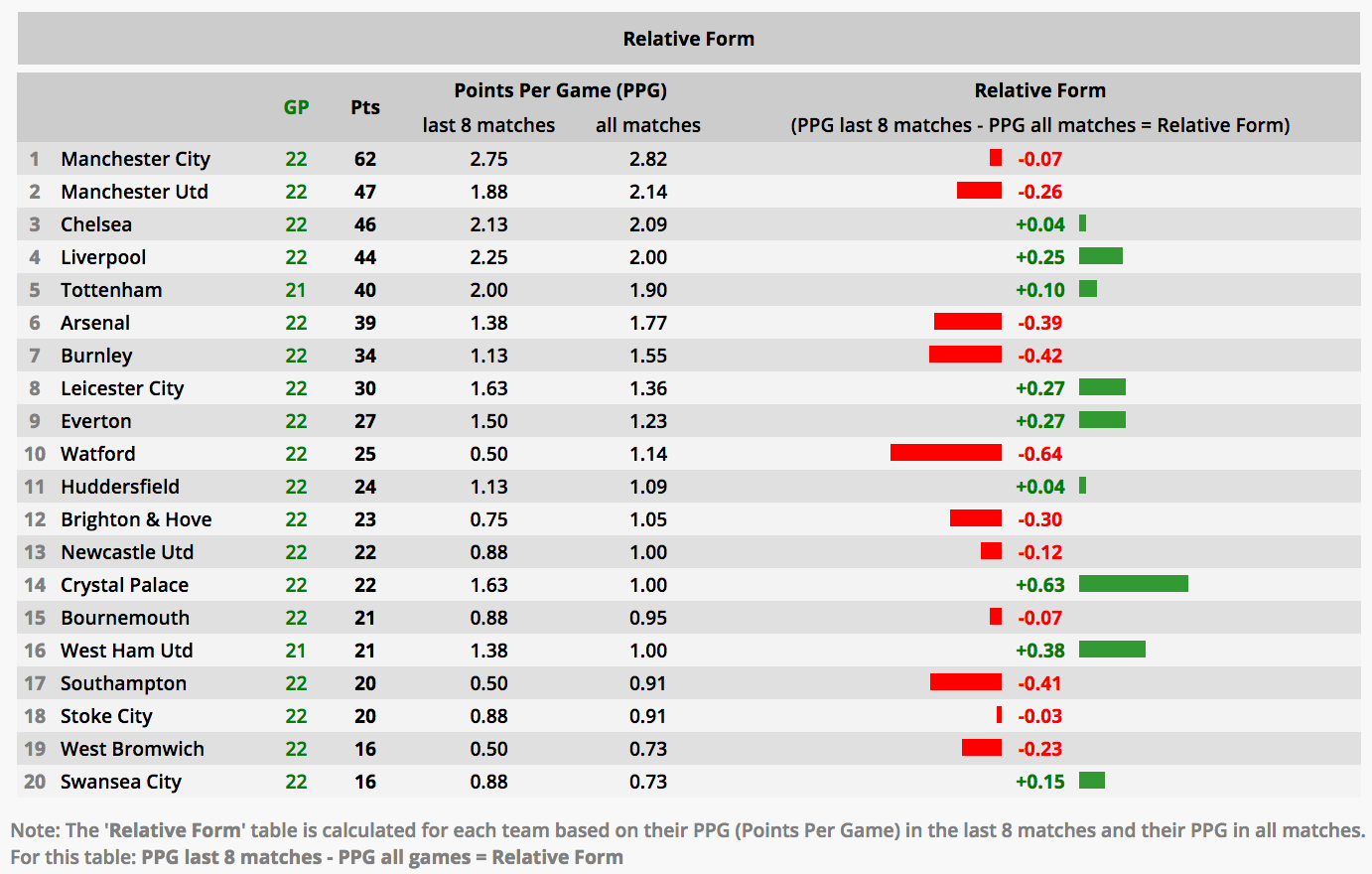Select the 'all matches' column header

pos(648,125)
